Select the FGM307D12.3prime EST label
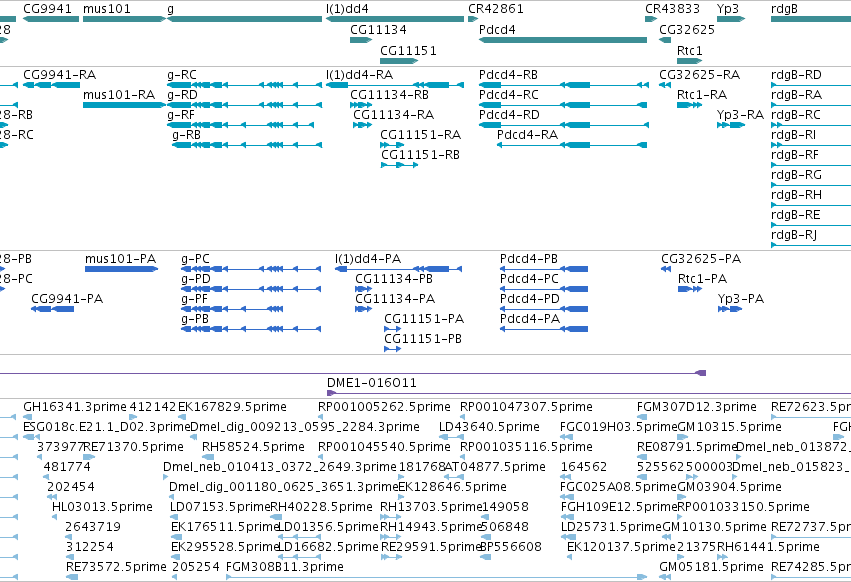Image resolution: width=851 pixels, height=582 pixels. tap(696, 407)
